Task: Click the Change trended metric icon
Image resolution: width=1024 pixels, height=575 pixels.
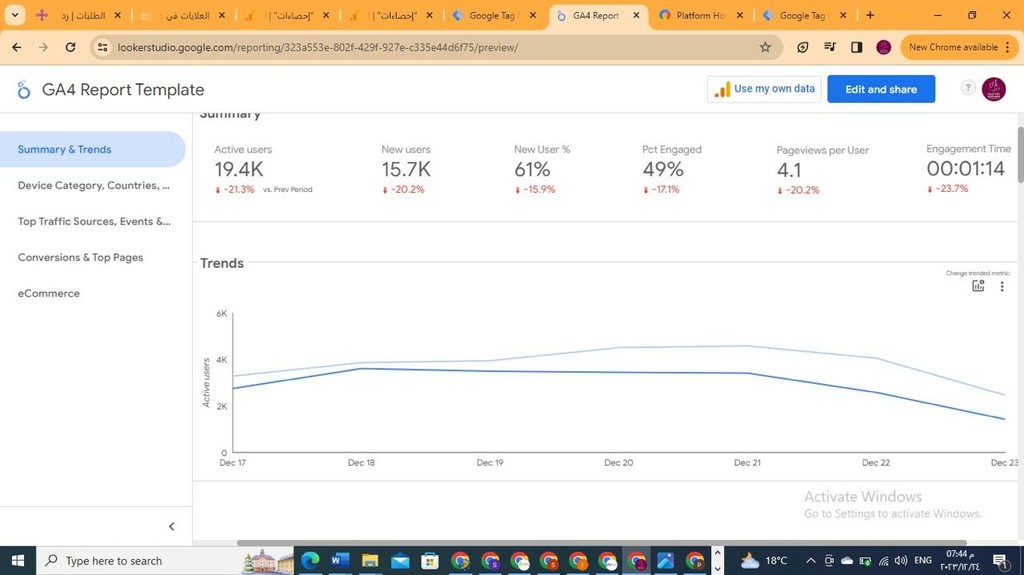Action: [978, 286]
